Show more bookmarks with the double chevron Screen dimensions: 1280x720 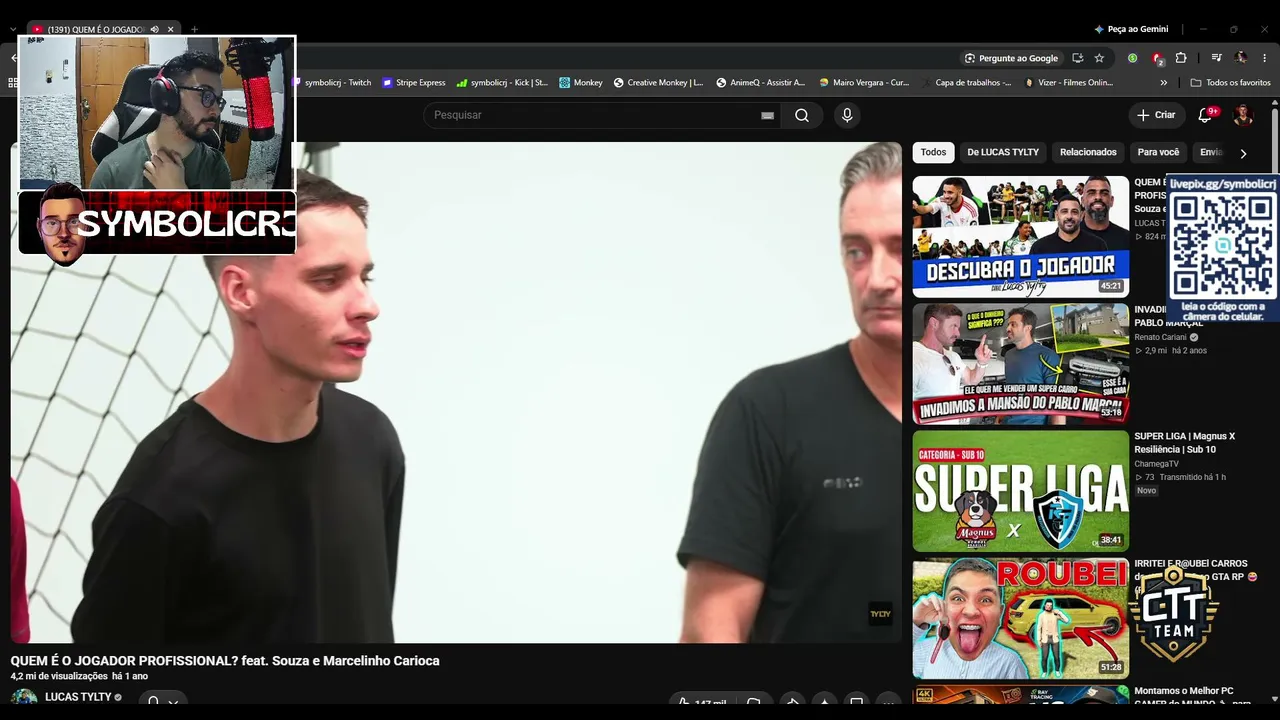tap(1163, 83)
